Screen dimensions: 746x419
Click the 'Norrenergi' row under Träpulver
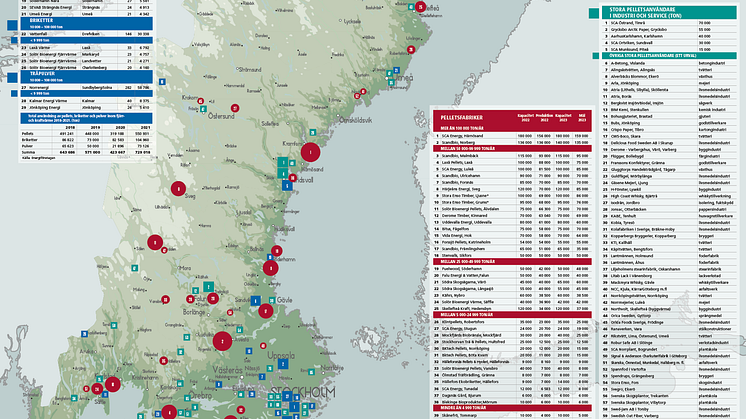(x=86, y=88)
